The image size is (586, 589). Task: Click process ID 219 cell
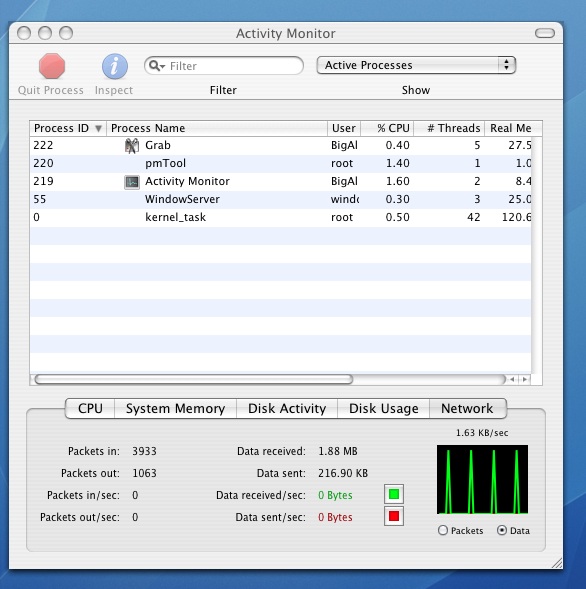pyautogui.click(x=43, y=181)
